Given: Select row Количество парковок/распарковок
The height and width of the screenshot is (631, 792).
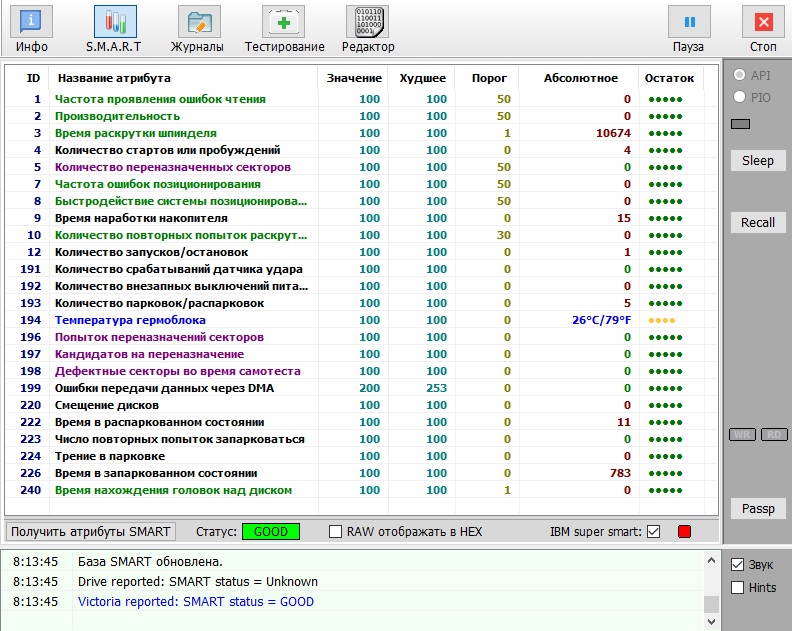Looking at the screenshot, I should (x=361, y=303).
